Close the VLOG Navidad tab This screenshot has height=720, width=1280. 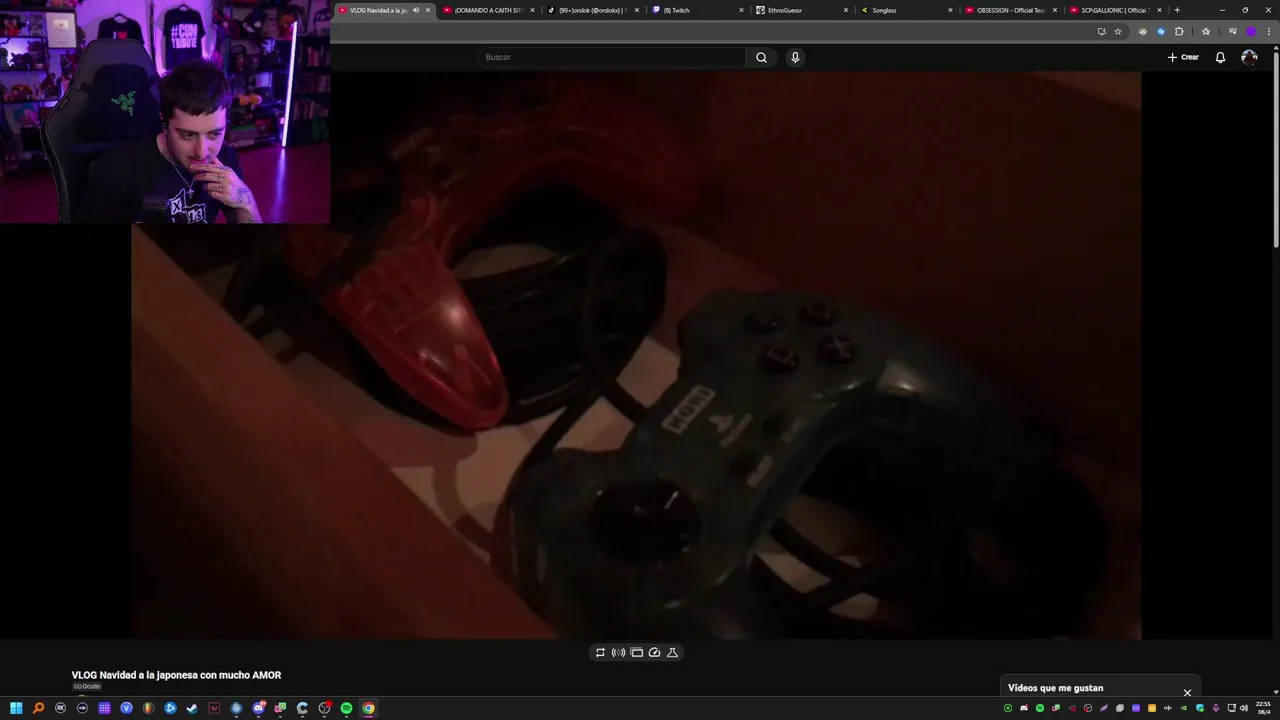(428, 10)
